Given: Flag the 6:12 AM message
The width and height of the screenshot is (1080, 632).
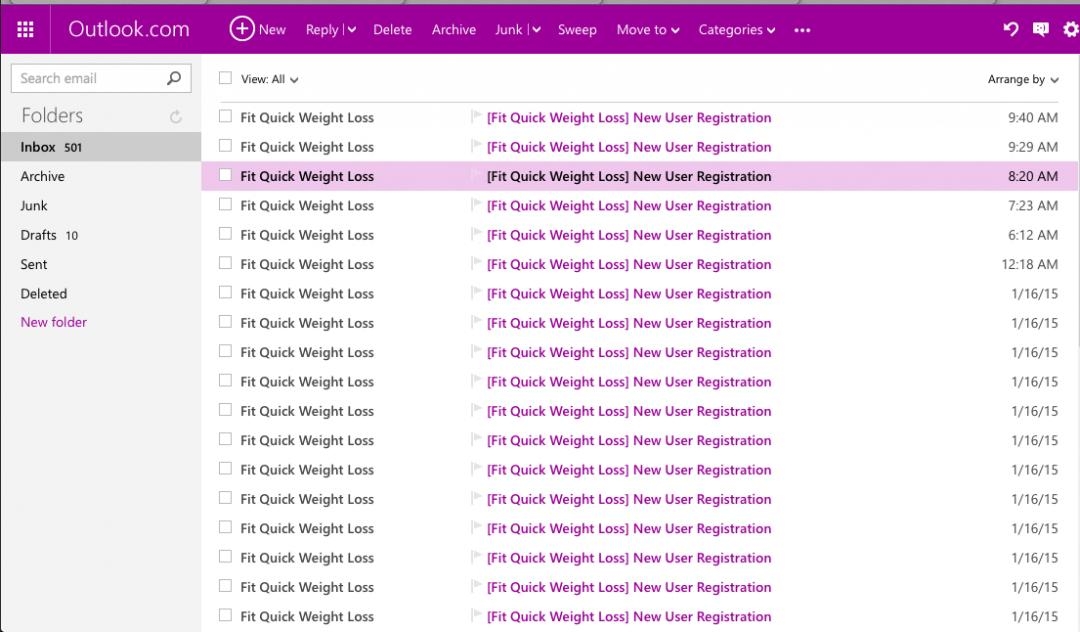Looking at the screenshot, I should [x=475, y=234].
